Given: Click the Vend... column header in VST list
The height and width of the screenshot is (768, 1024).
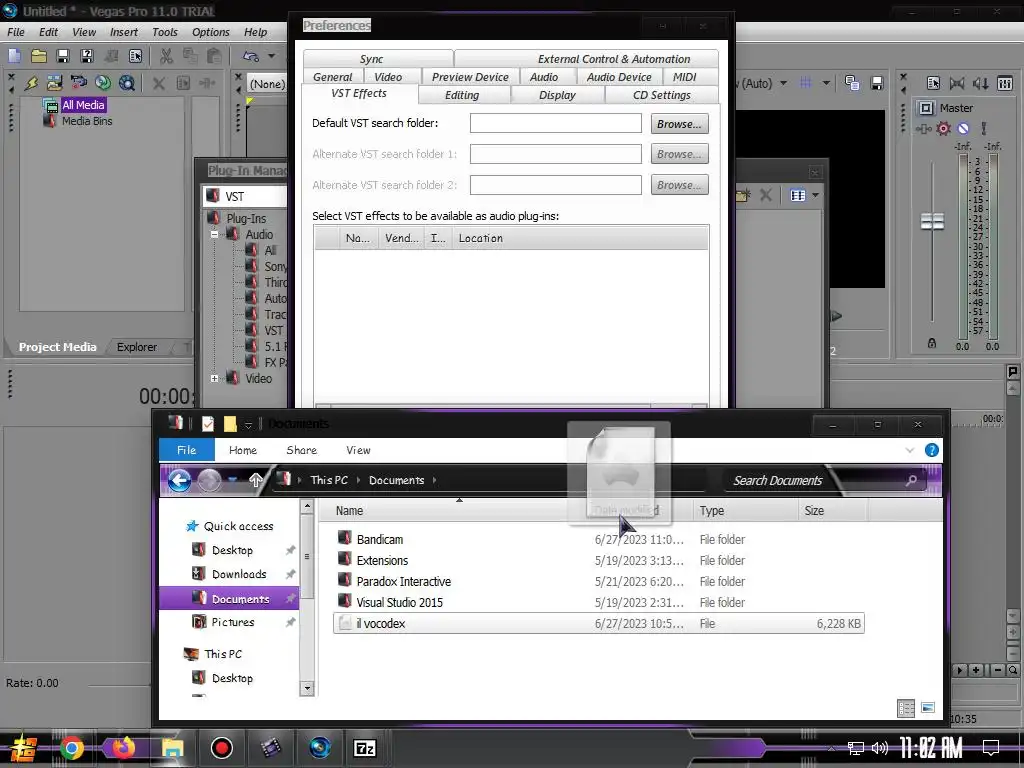Looking at the screenshot, I should click(x=402, y=238).
